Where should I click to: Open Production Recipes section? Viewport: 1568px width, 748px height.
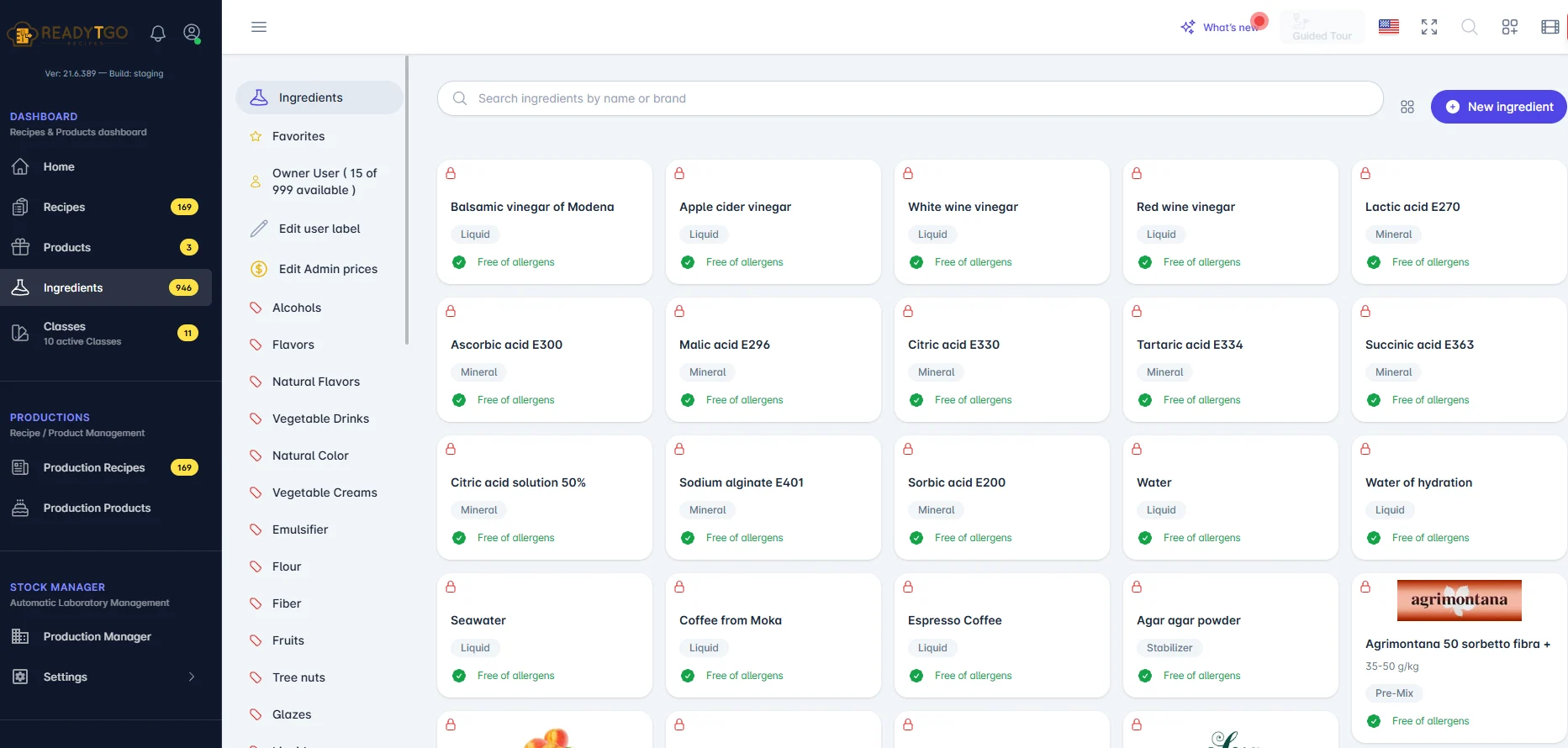[106, 467]
